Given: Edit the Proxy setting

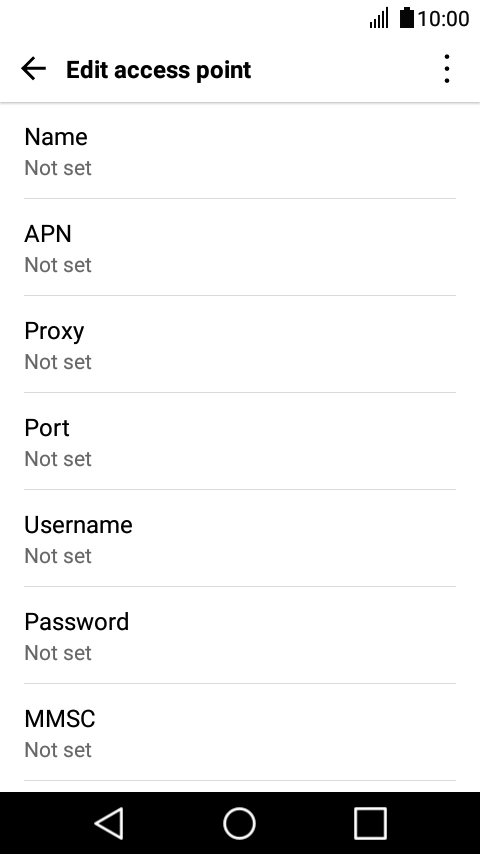Looking at the screenshot, I should [240, 344].
